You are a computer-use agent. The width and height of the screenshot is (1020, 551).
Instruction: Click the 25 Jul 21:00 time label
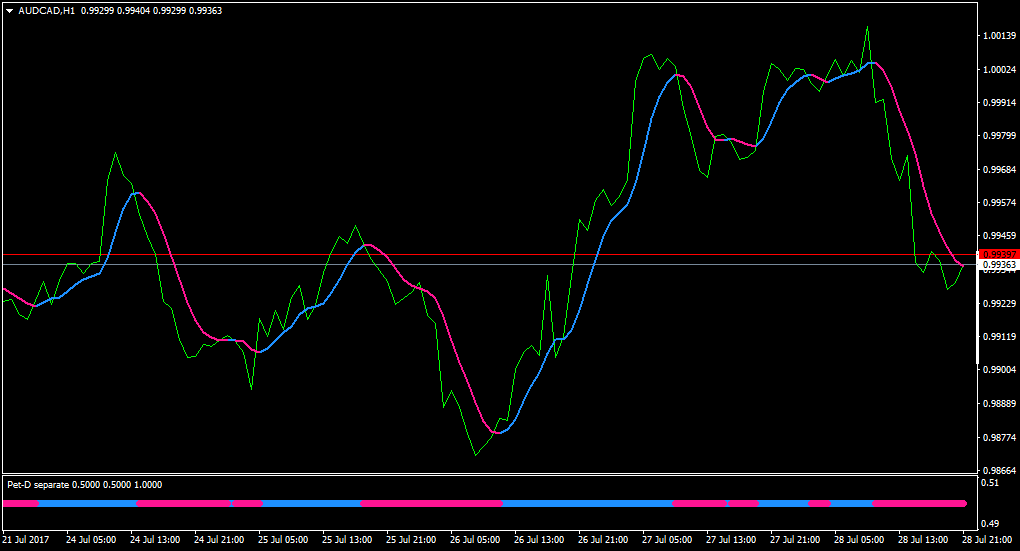[x=411, y=540]
